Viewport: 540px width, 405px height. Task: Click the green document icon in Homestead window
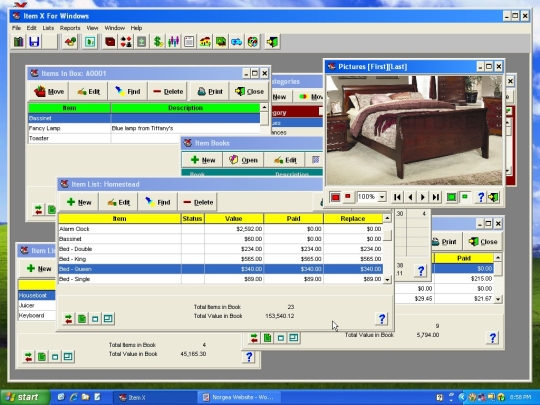click(x=82, y=319)
